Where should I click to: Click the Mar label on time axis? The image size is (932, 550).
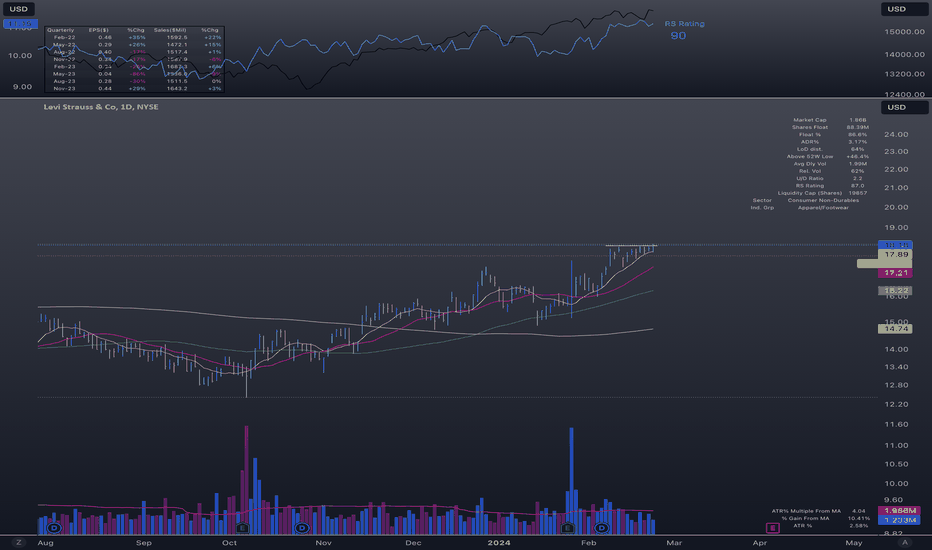[674, 543]
